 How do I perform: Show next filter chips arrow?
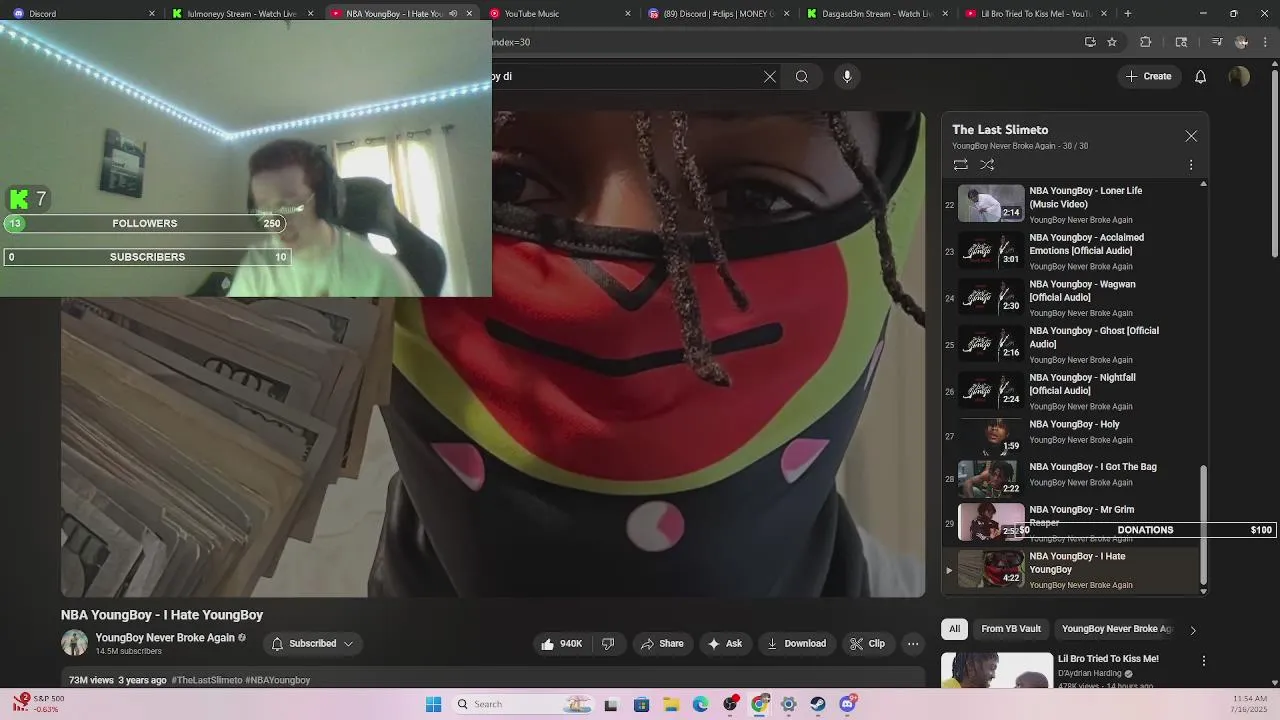pyautogui.click(x=1192, y=630)
